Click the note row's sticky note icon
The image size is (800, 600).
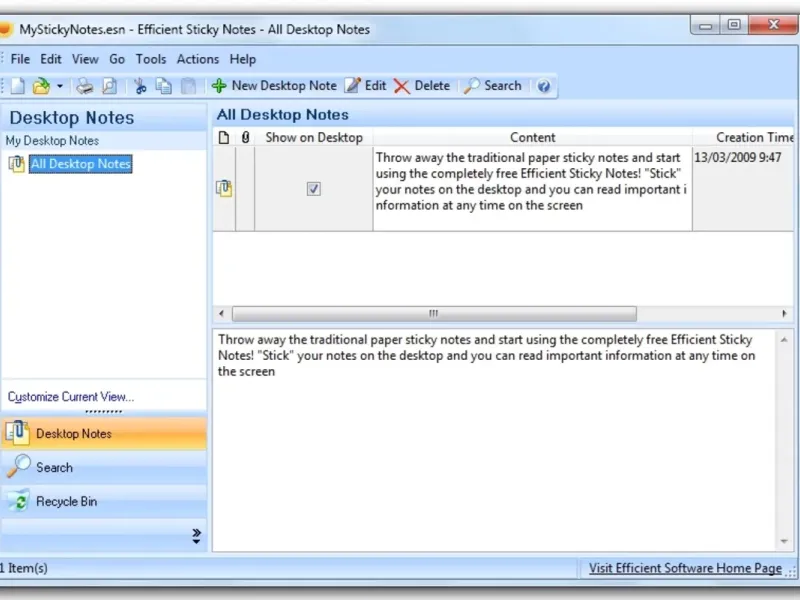tap(224, 188)
